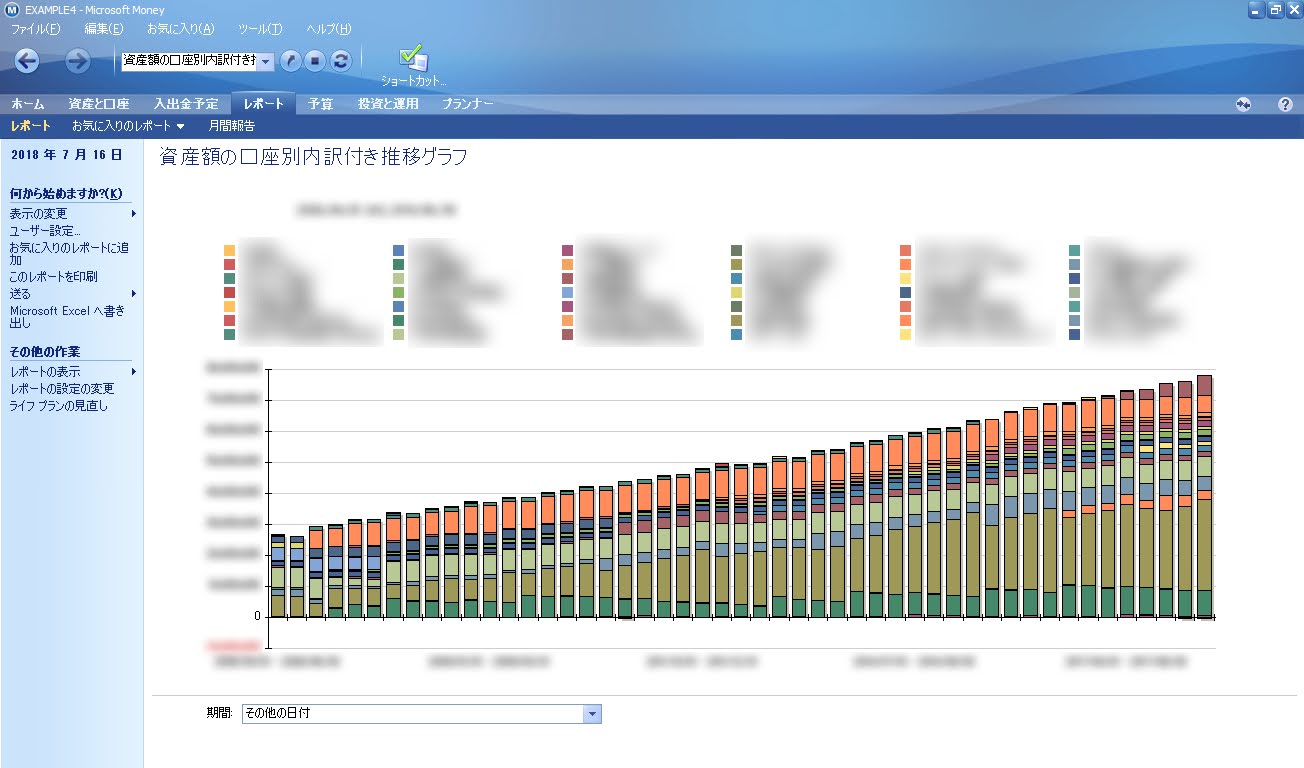Switch to the プランナー tab

click(x=468, y=104)
